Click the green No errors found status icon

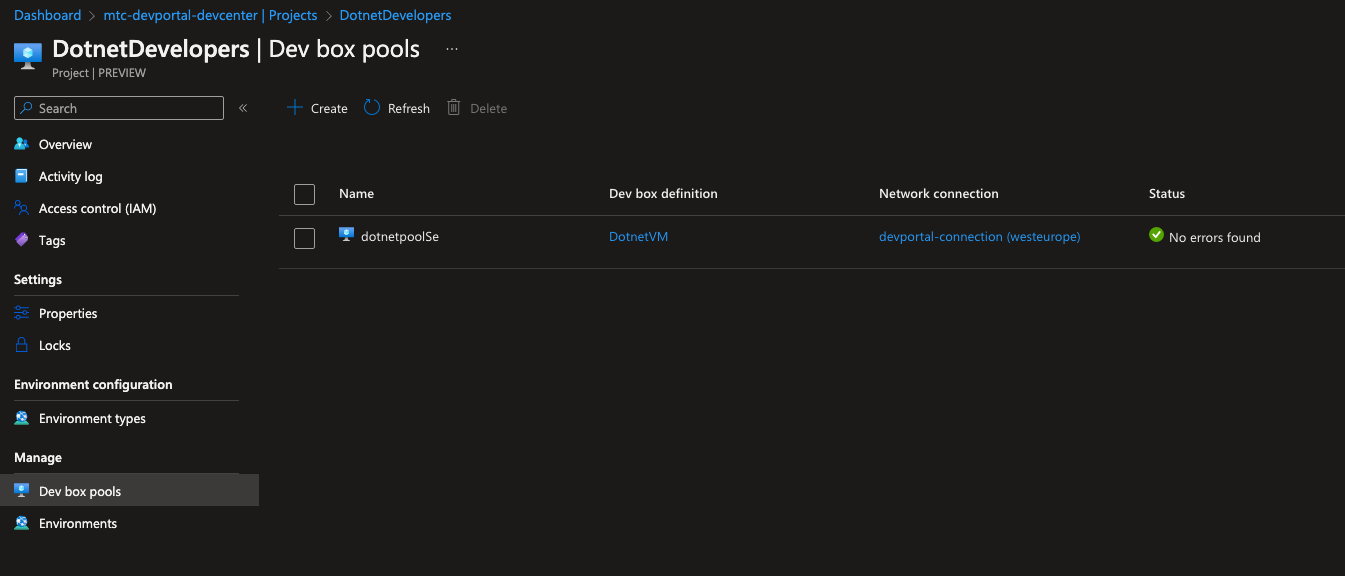1157,235
